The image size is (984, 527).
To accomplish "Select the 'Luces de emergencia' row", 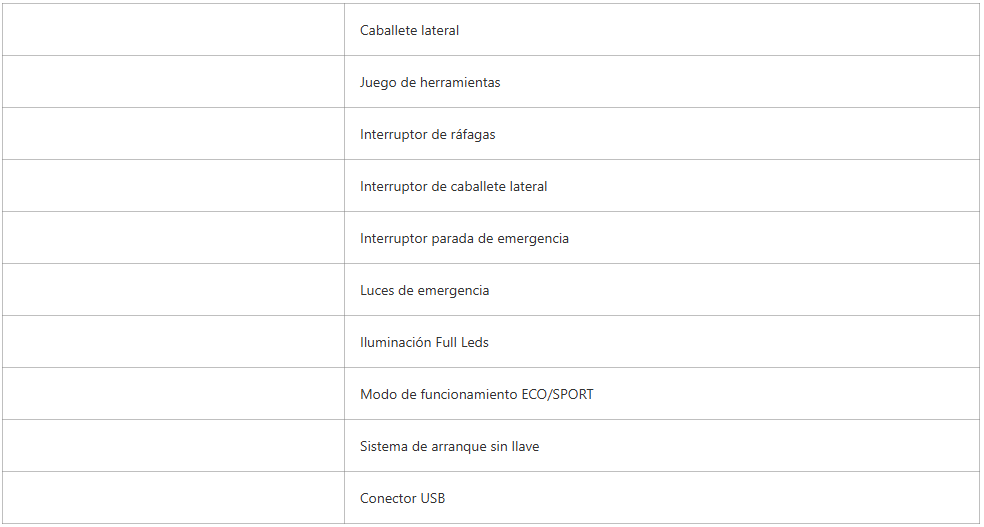I will [x=425, y=290].
